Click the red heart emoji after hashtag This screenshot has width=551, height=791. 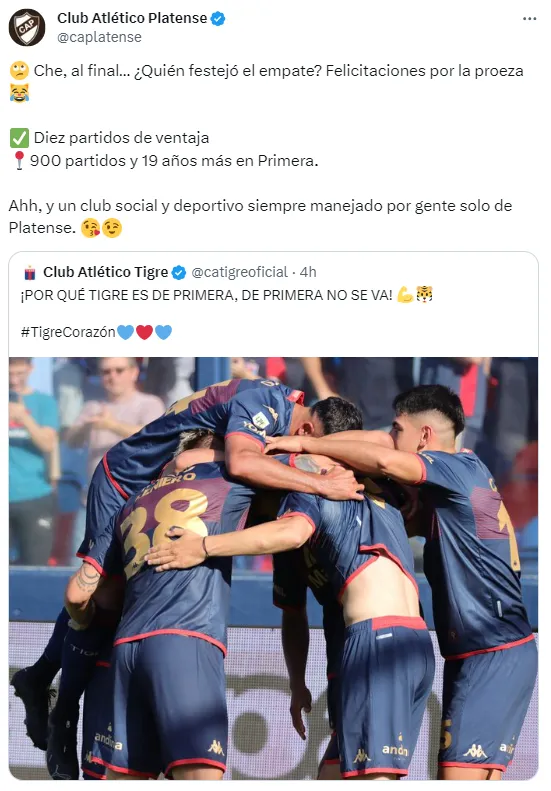coord(144,332)
